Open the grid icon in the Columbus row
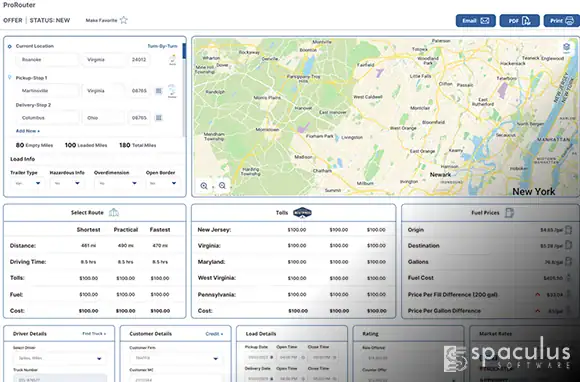This screenshot has height=382, width=580. tap(159, 118)
